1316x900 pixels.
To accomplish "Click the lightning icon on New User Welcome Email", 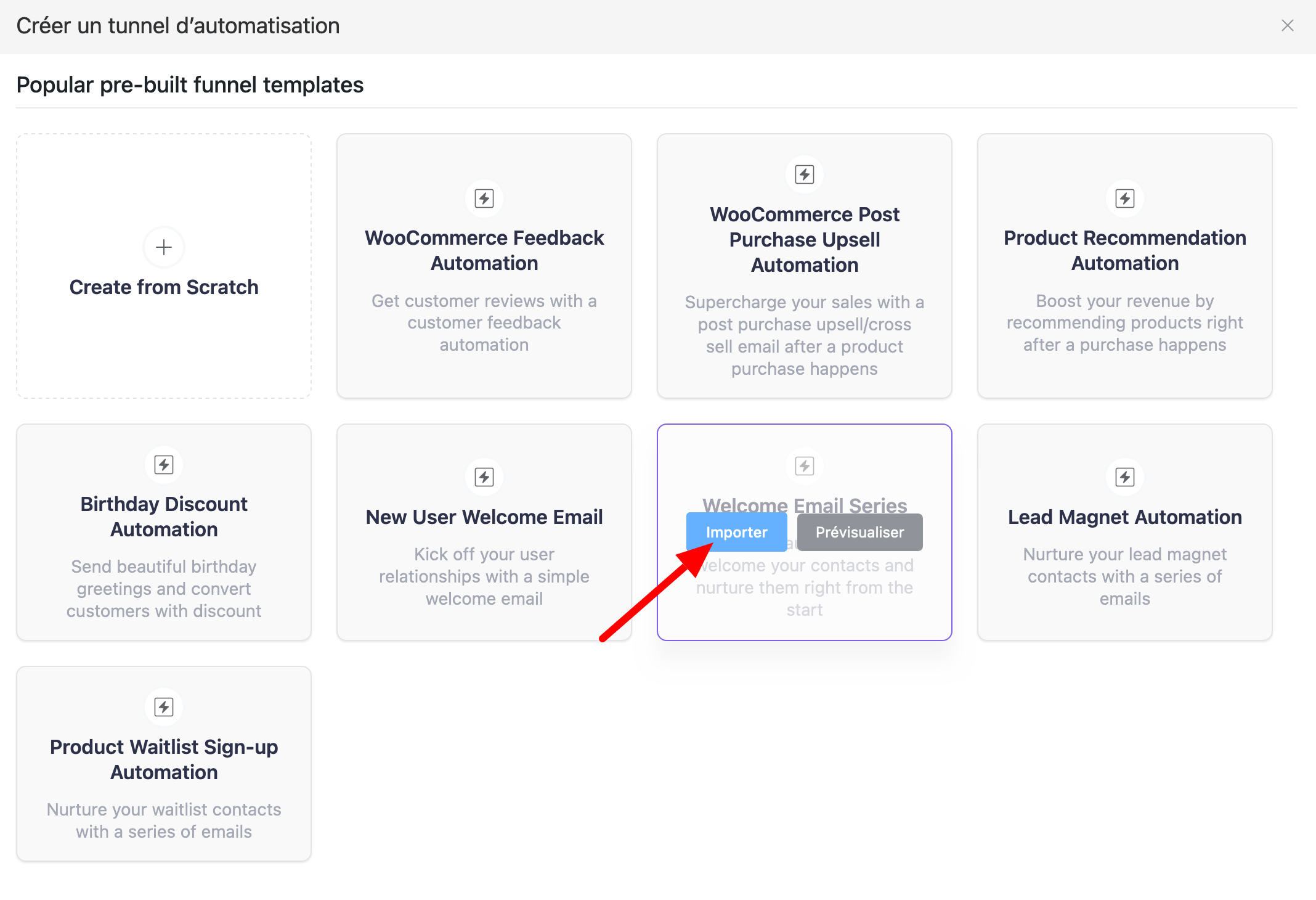I will (x=484, y=477).
